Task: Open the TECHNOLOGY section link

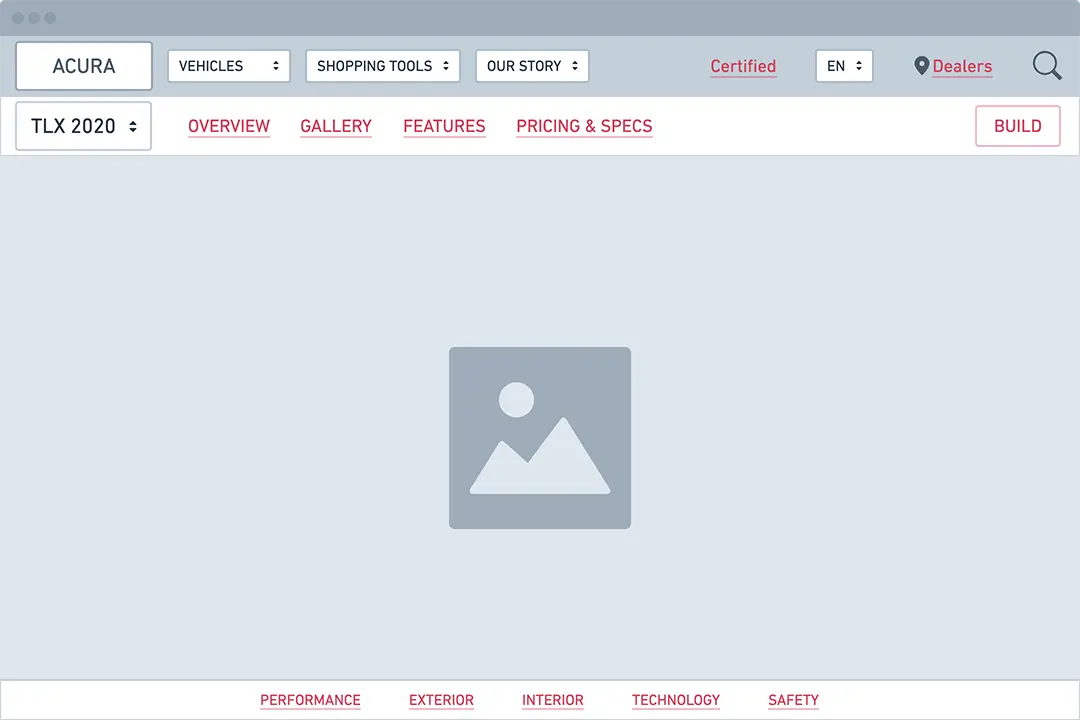Action: [676, 700]
